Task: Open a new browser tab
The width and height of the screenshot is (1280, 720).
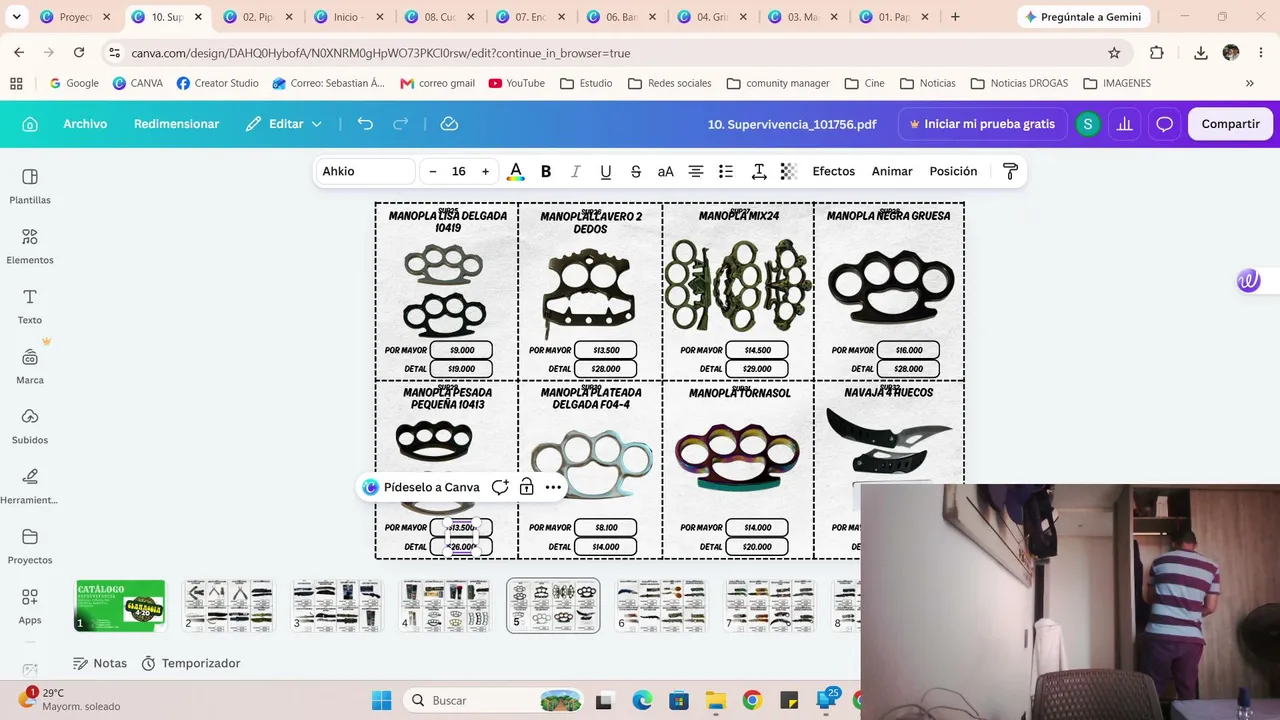Action: (x=955, y=17)
